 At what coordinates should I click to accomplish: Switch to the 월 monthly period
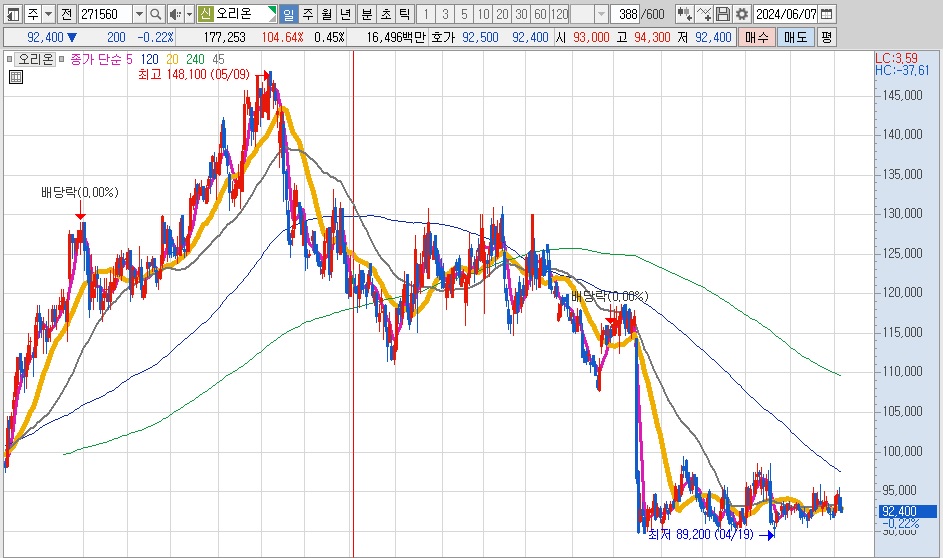point(327,14)
